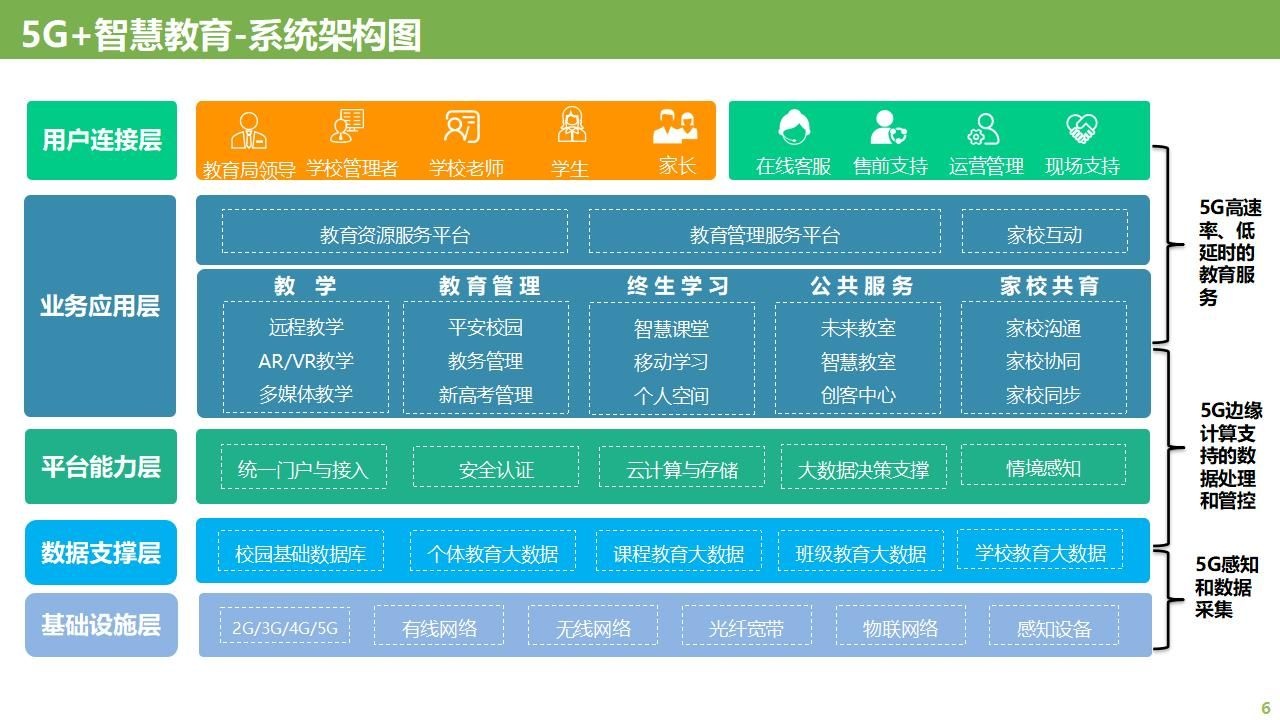The image size is (1280, 720).
Task: Click the 公共服务 column heading
Action: (x=863, y=286)
